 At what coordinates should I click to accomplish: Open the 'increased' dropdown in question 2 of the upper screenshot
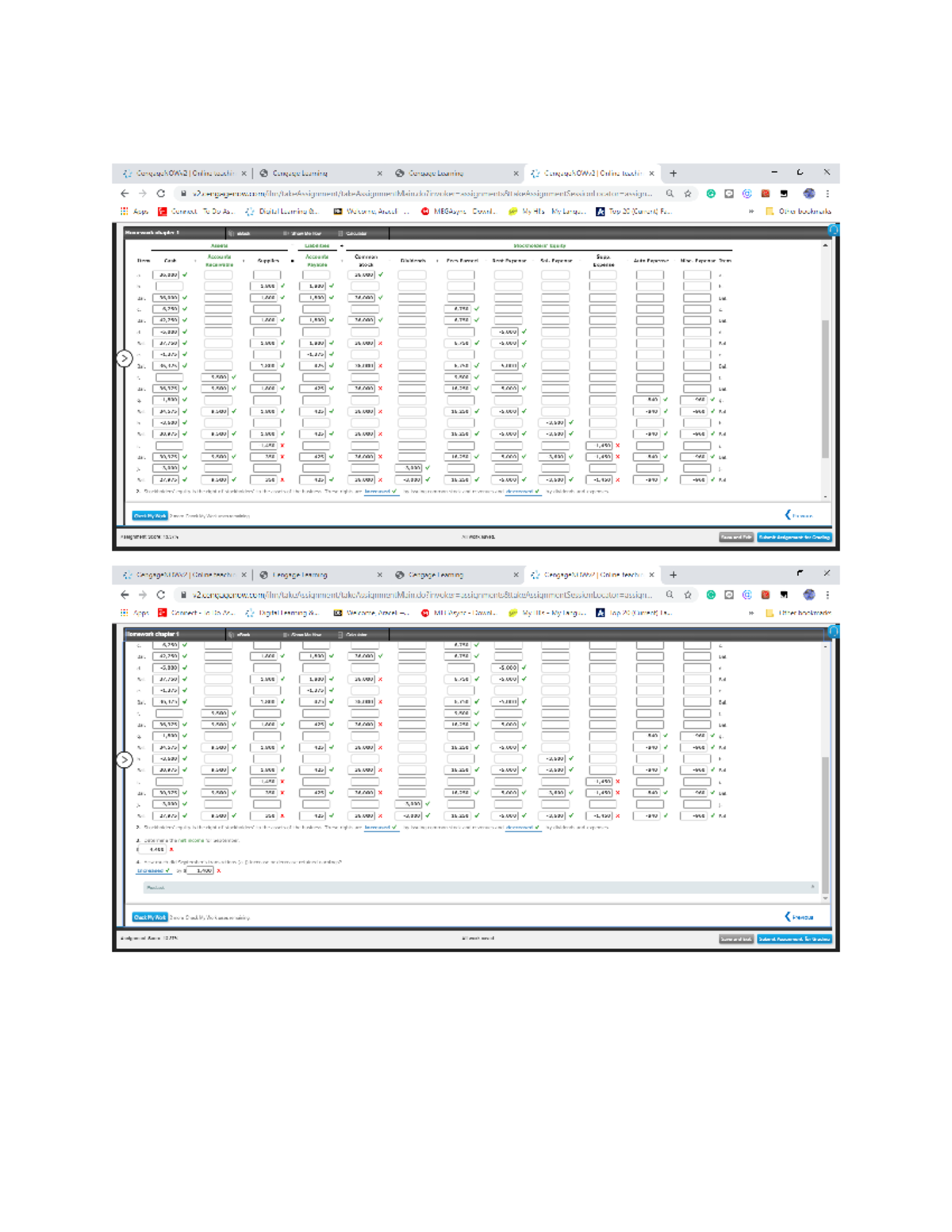[x=380, y=492]
